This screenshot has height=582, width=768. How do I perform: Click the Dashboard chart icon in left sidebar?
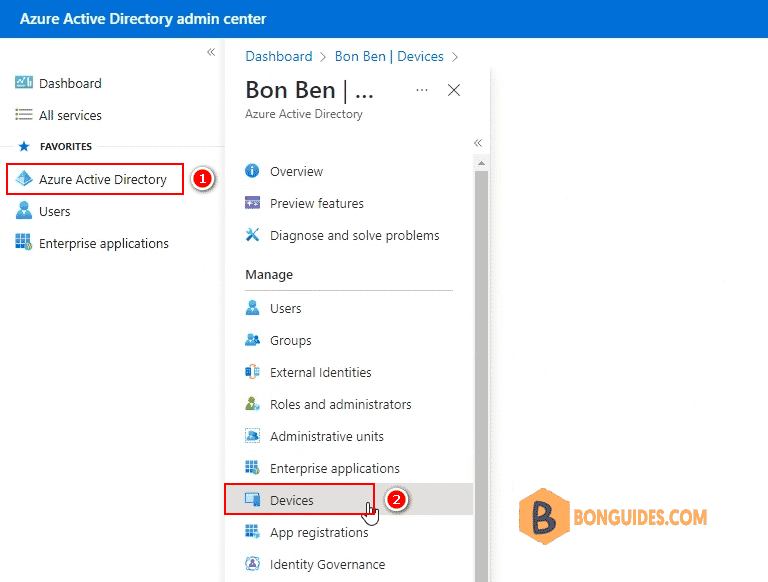[x=24, y=82]
